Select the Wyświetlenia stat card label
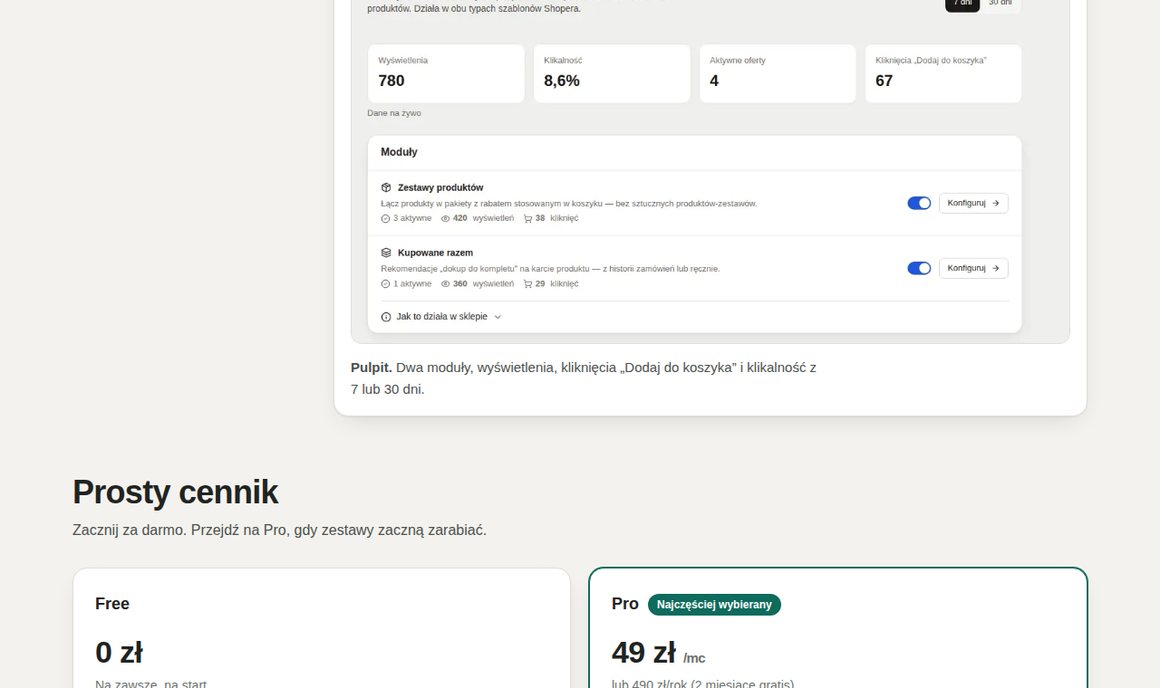The width and height of the screenshot is (1160, 688). tap(402, 61)
